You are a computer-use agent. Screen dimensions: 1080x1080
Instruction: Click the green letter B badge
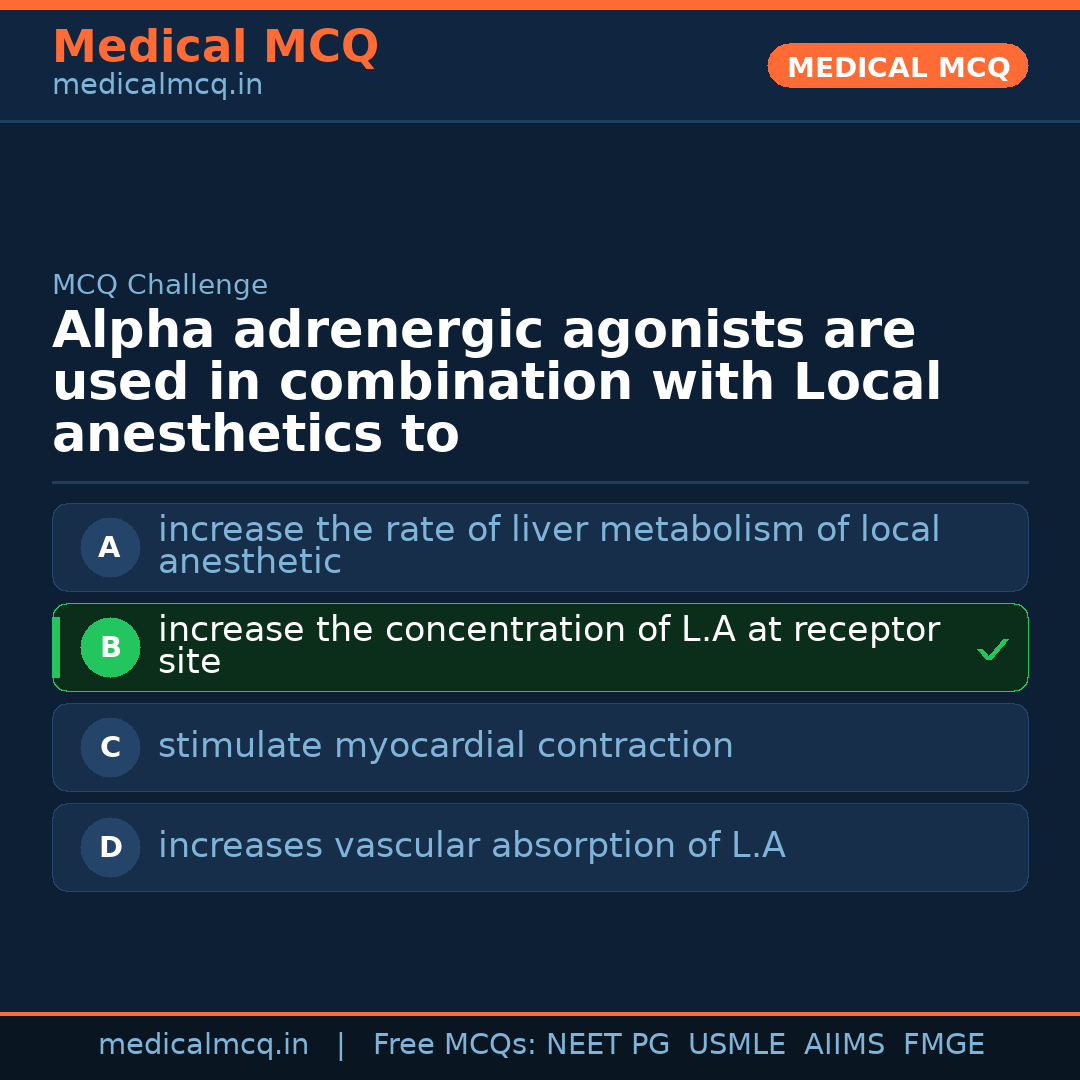point(110,647)
